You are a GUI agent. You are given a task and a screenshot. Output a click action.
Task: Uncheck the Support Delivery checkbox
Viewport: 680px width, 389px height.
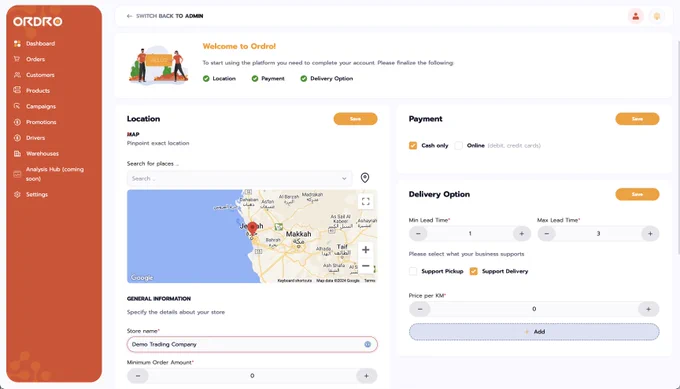tap(474, 271)
